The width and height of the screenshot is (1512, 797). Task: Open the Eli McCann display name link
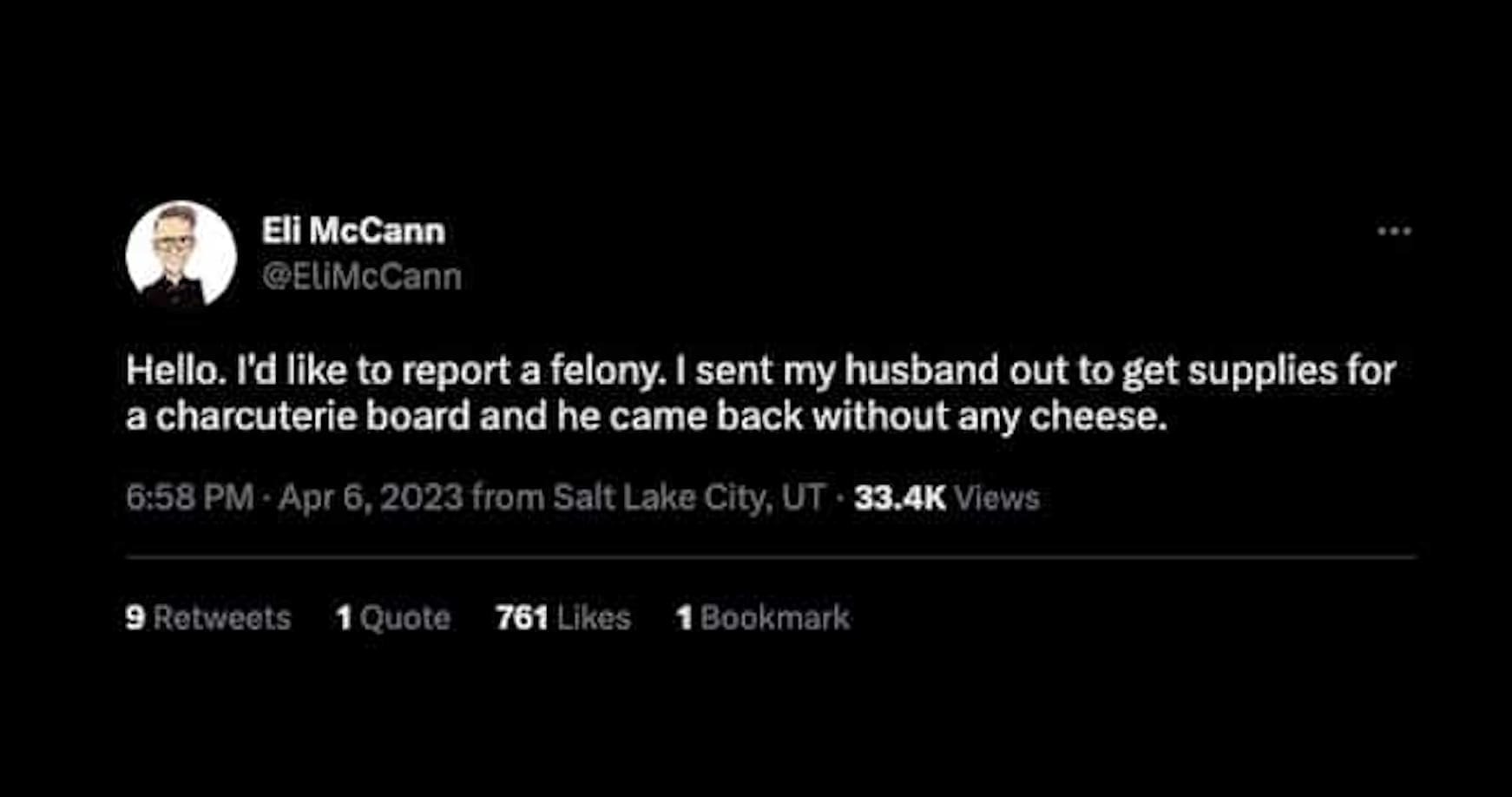pos(353,231)
